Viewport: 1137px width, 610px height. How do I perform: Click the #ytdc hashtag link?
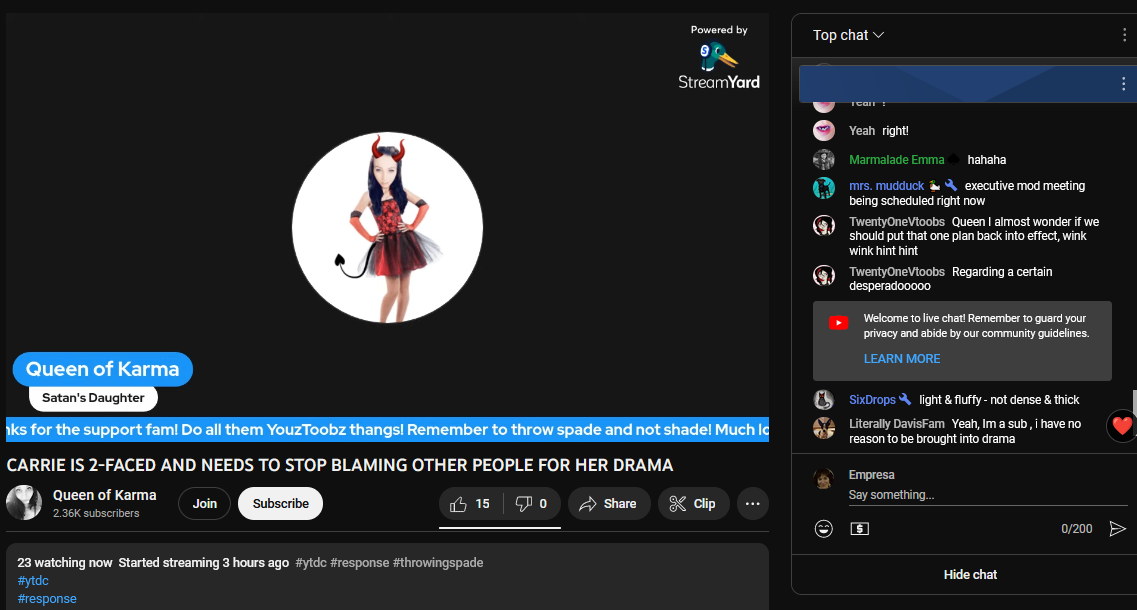coord(33,580)
